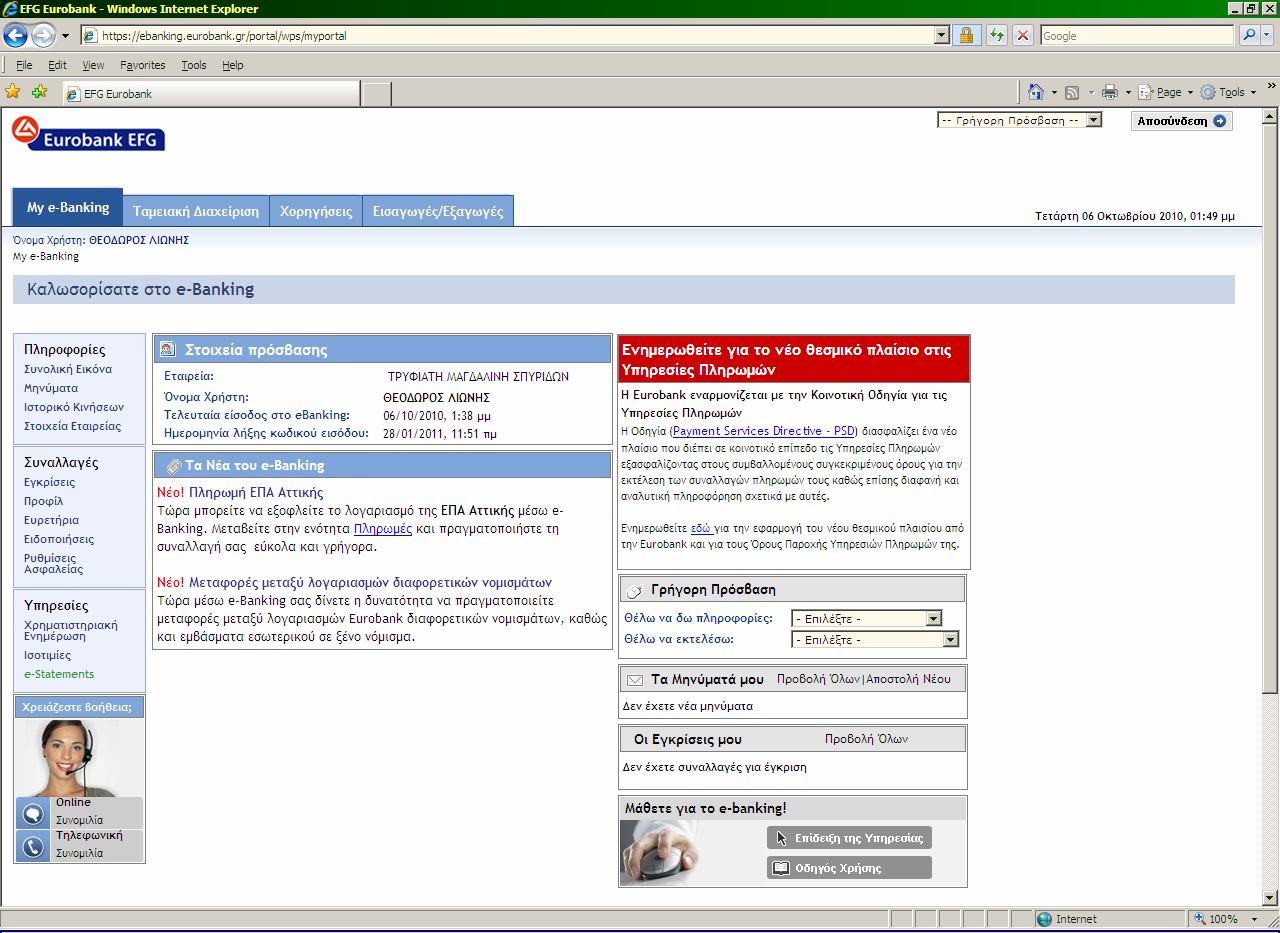The image size is (1280, 933).
Task: Click the Οδηγός Χρήσης button
Action: 849,868
